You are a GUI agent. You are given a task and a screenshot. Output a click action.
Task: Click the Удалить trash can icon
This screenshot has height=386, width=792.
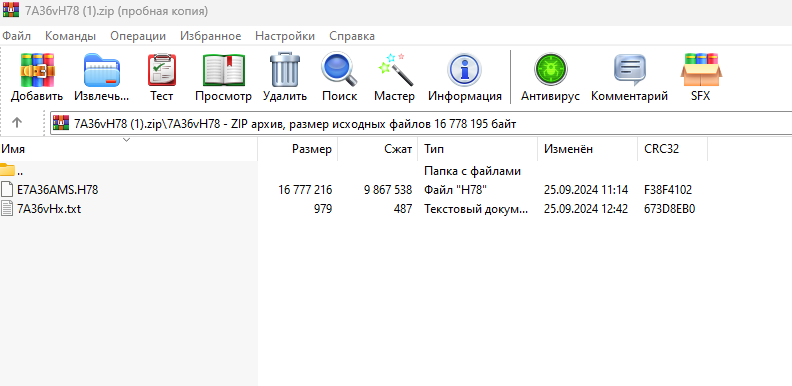(285, 69)
